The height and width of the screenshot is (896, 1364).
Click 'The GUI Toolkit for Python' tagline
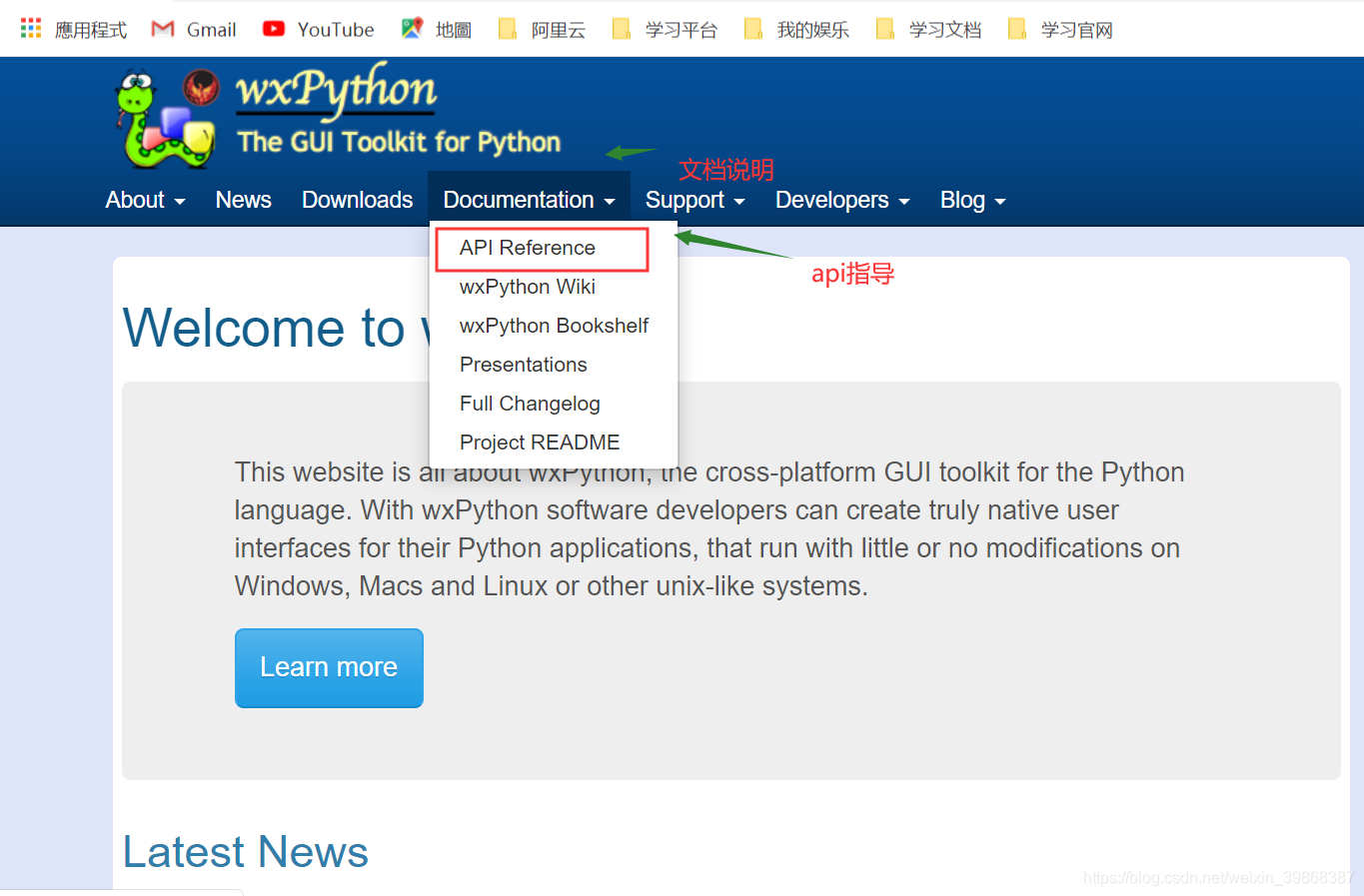coord(399,142)
